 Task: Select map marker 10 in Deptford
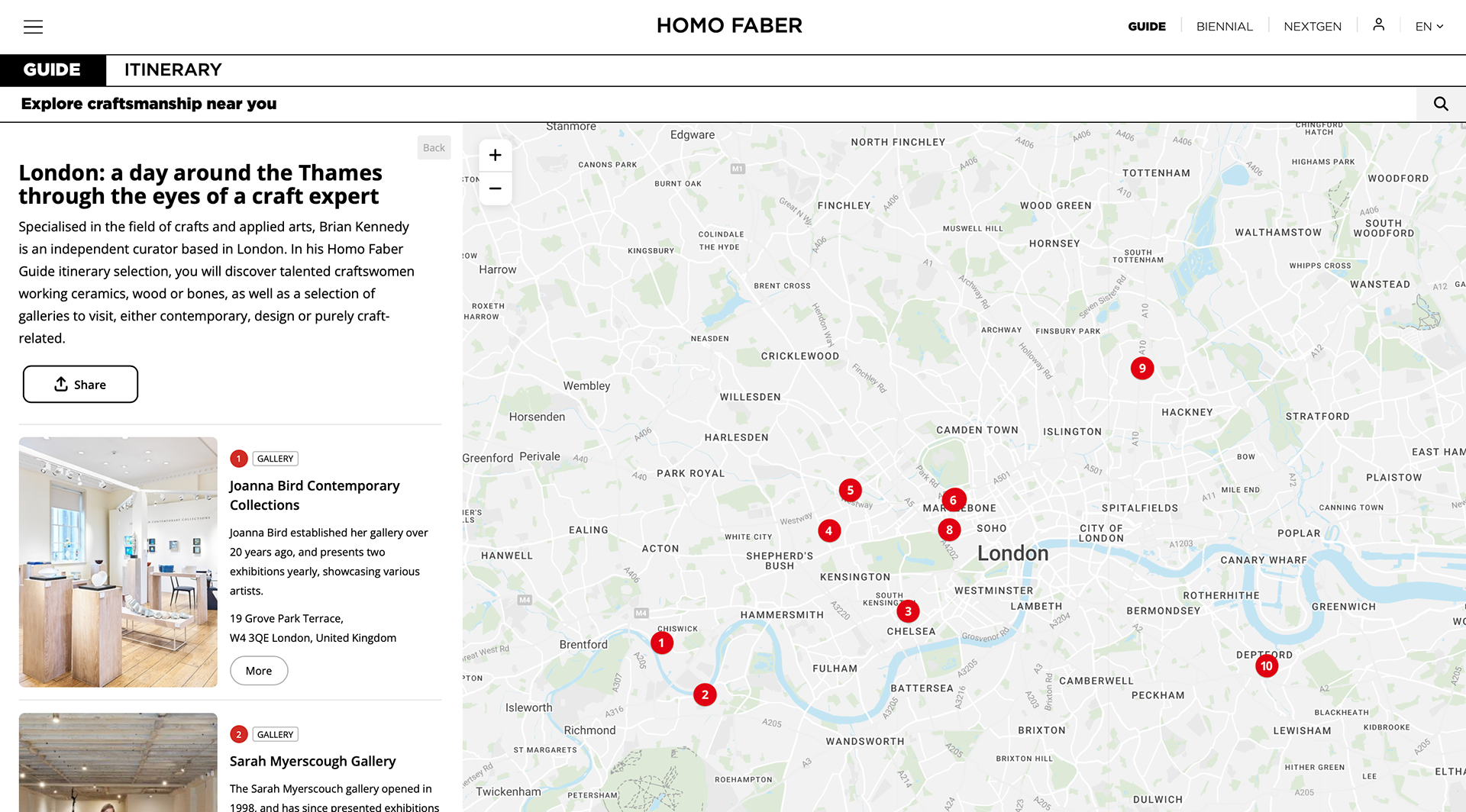1267,666
